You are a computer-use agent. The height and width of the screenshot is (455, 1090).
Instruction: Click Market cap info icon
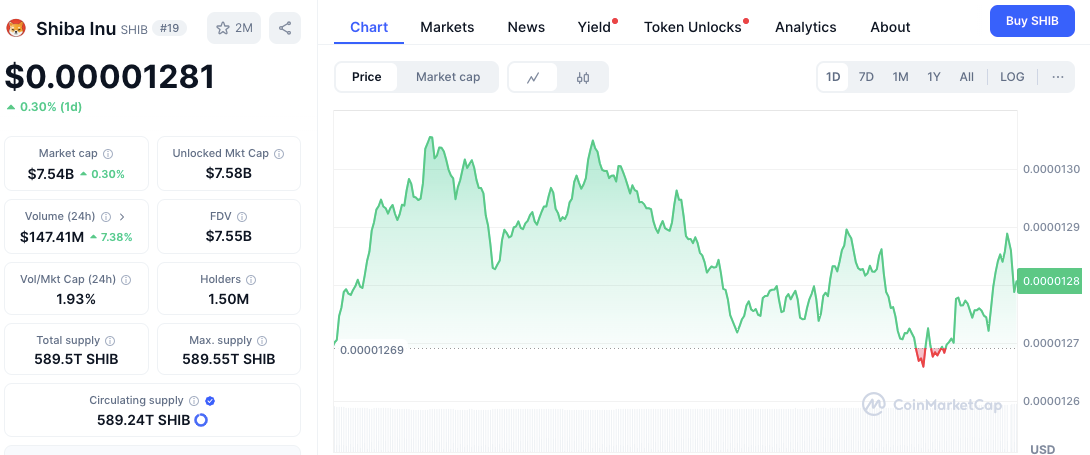(x=108, y=154)
